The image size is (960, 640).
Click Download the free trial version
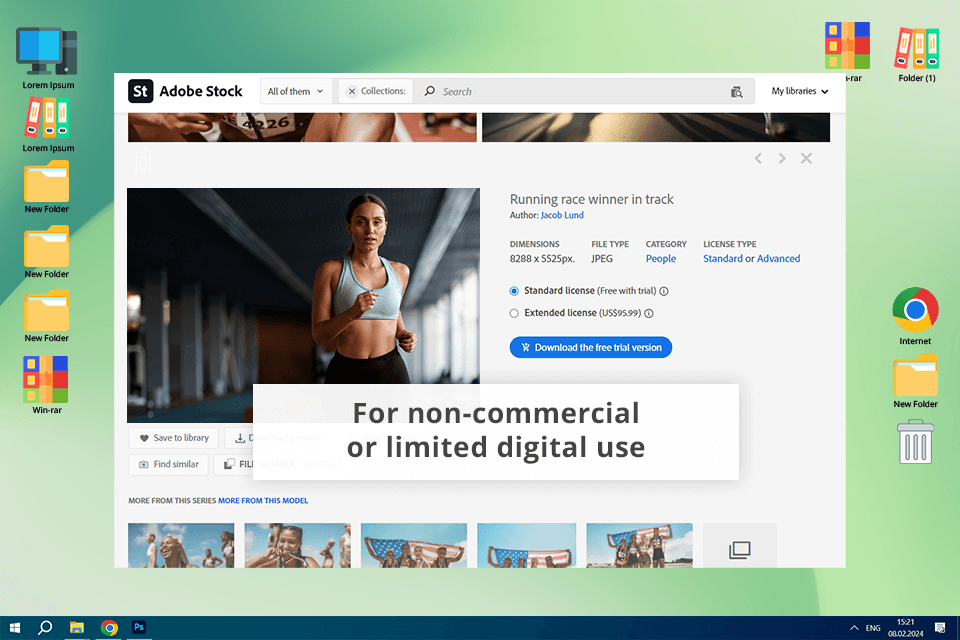pos(591,347)
